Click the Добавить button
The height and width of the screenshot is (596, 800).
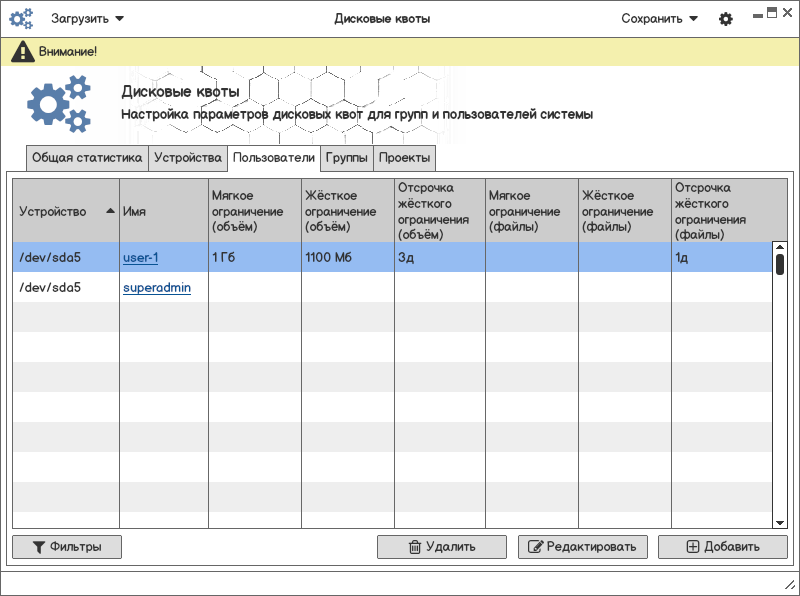[723, 547]
